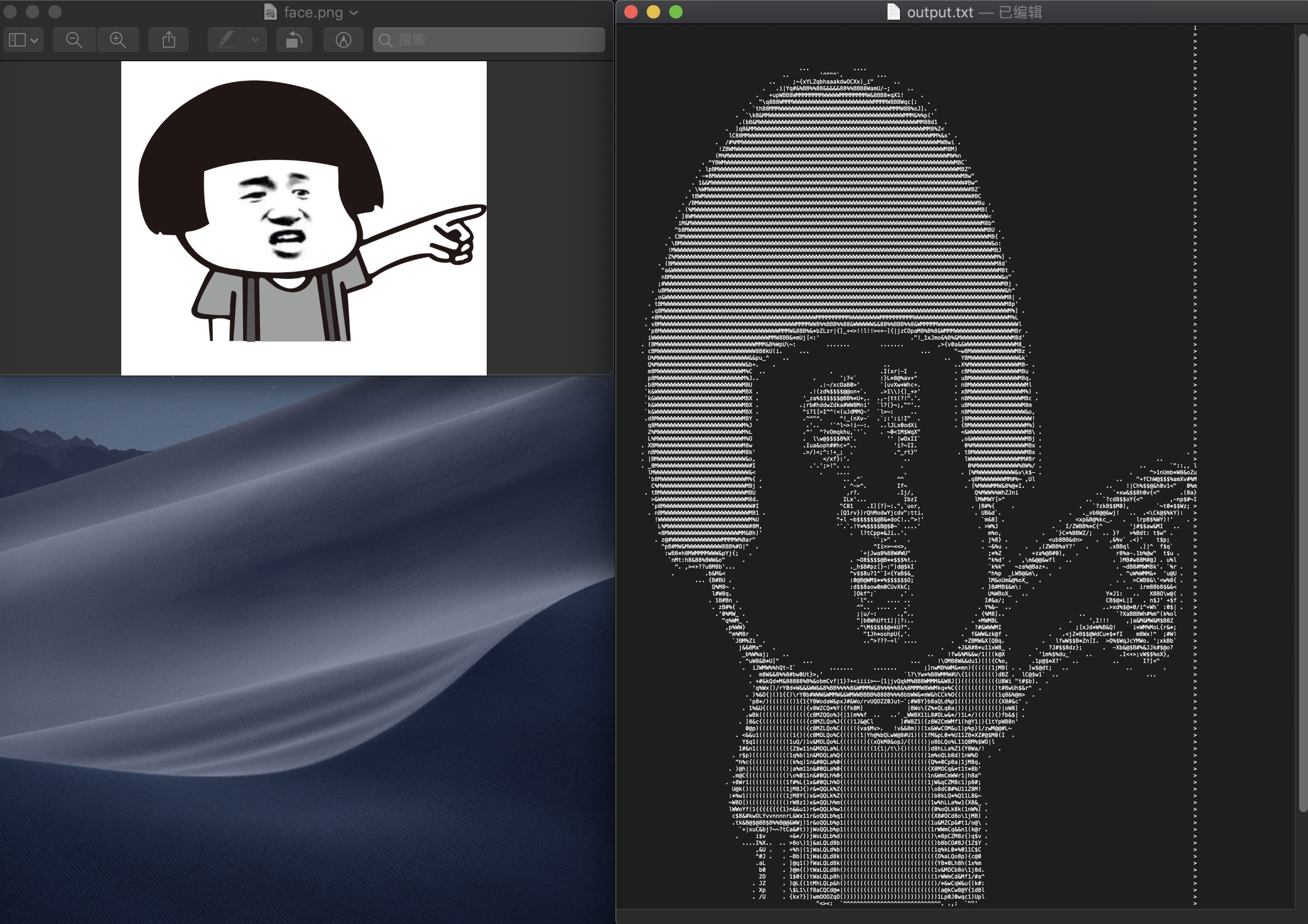Show the Markup toolbar

pyautogui.click(x=343, y=40)
